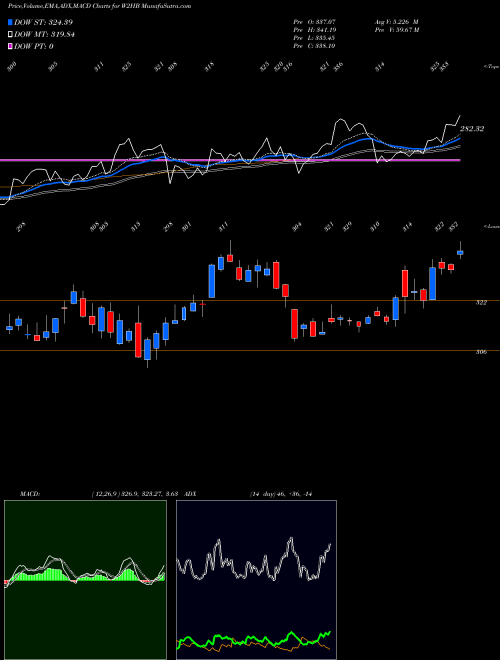
Task: Click the 306 price level label
Action: 481,352
